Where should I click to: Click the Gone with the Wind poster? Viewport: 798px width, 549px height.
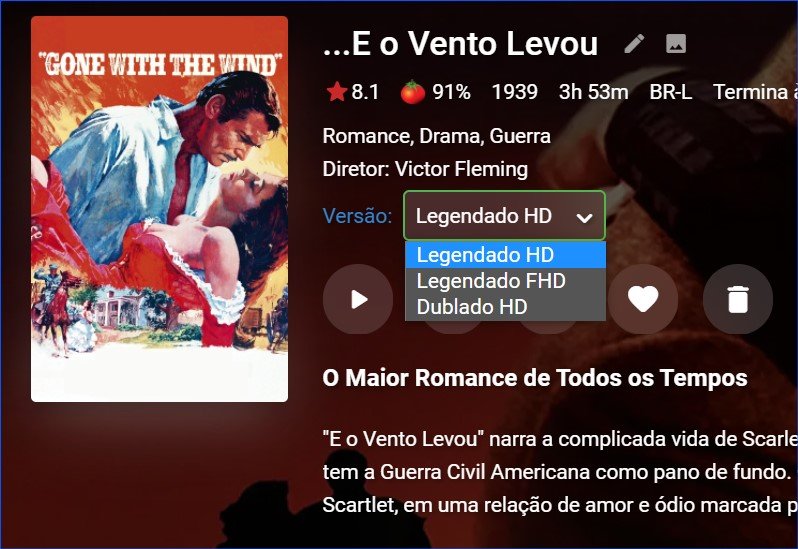pyautogui.click(x=159, y=209)
